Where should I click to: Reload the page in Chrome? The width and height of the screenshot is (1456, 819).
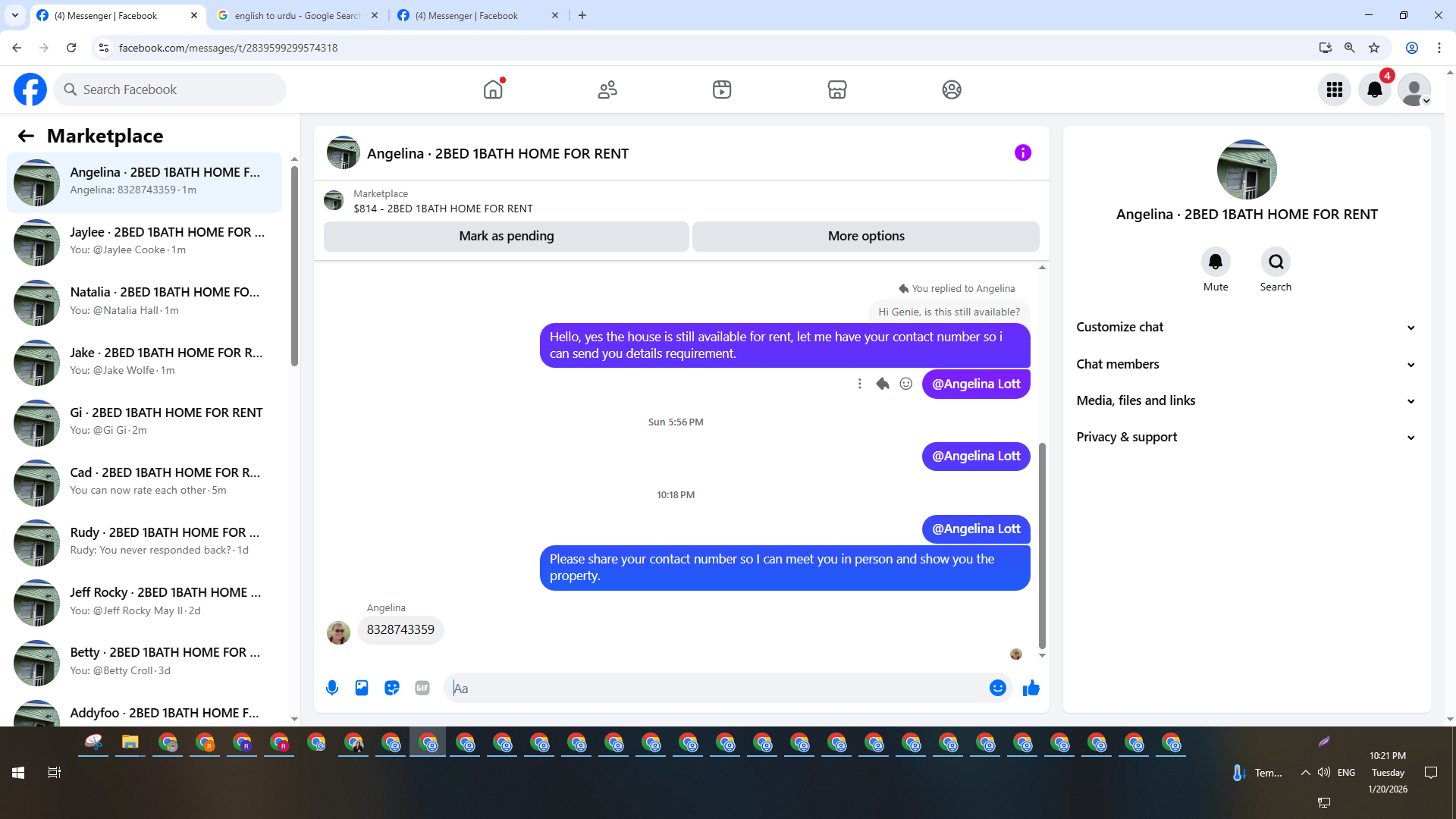pos(71,48)
